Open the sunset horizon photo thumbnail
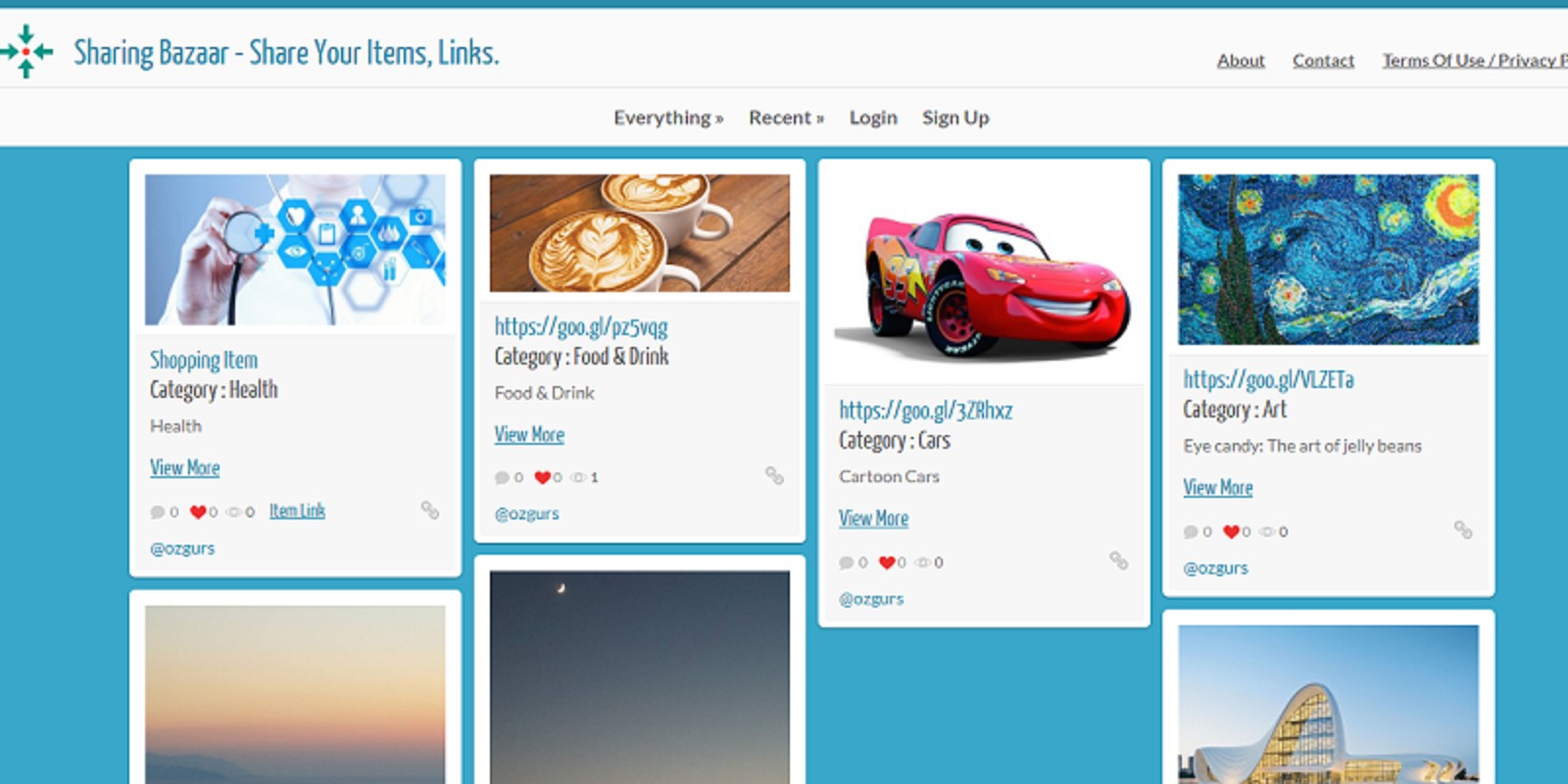Viewport: 1568px width, 784px height. pos(295,695)
